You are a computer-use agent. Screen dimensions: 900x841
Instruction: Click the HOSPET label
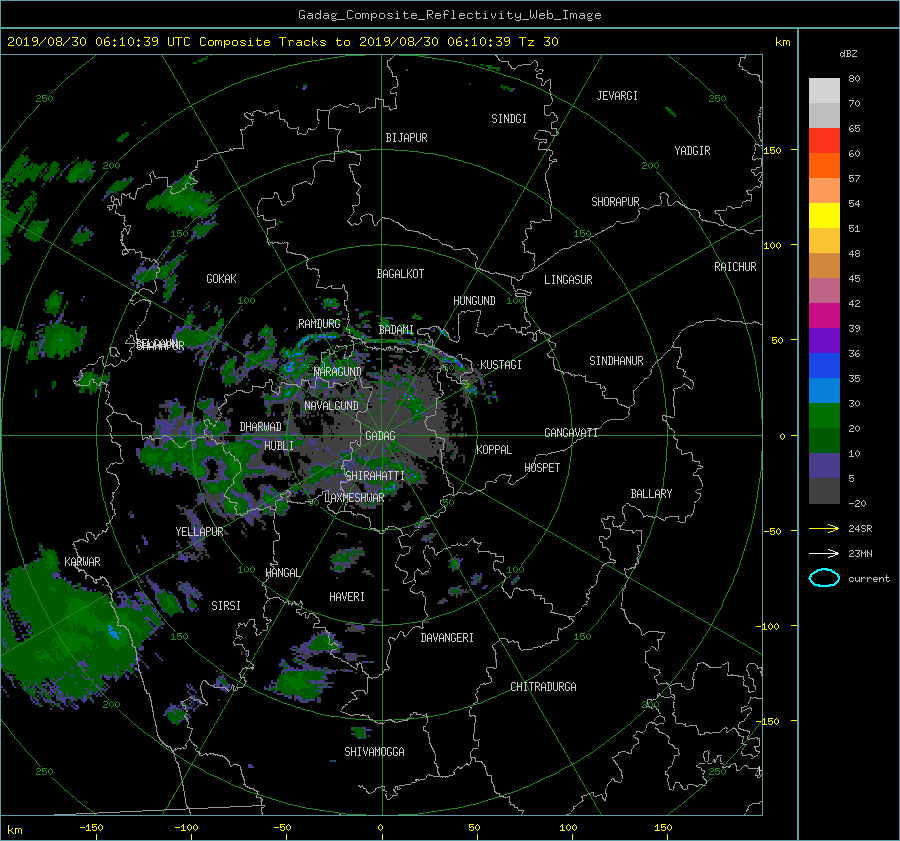542,468
